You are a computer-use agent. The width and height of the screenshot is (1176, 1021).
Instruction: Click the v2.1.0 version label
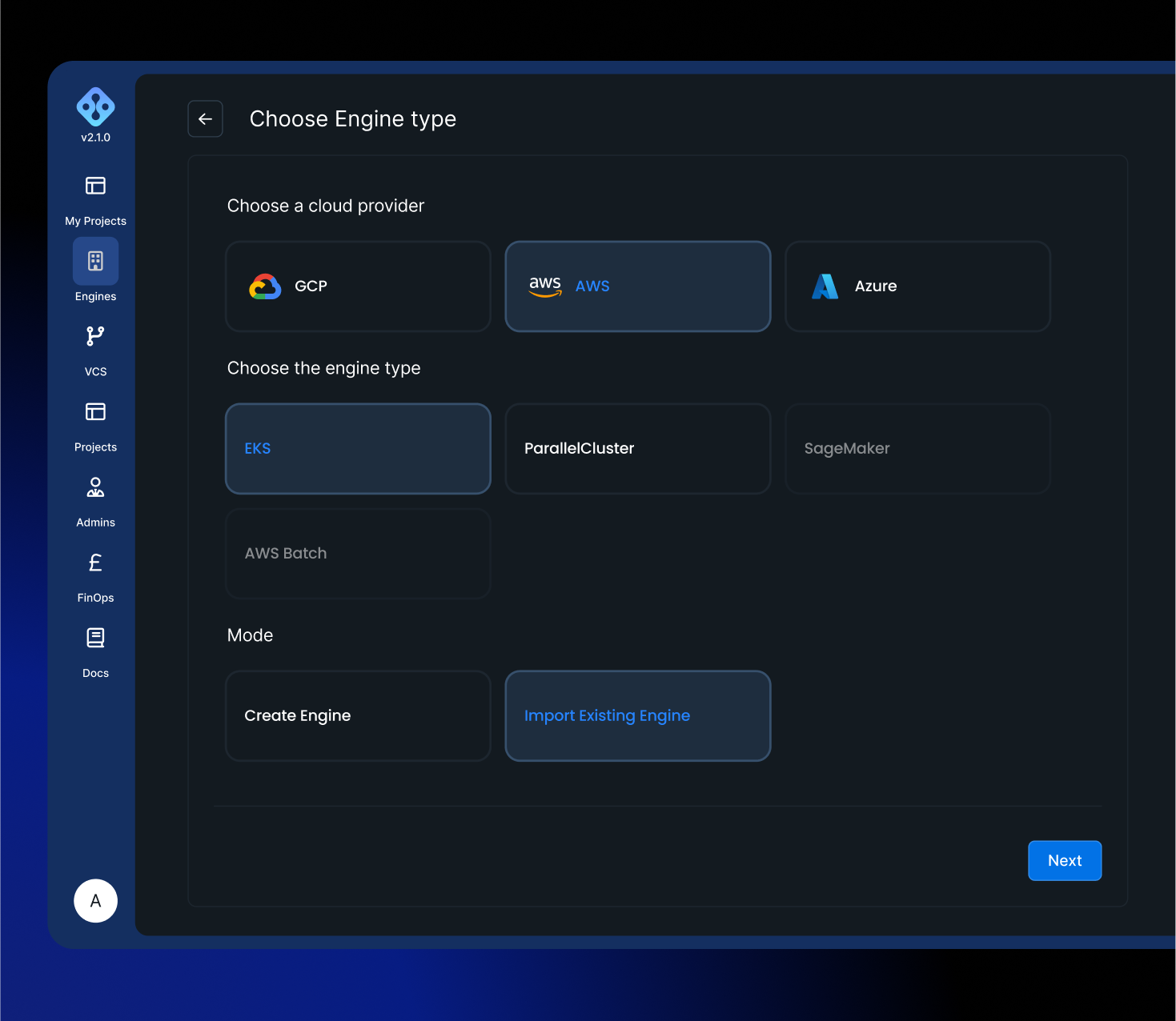[x=95, y=138]
